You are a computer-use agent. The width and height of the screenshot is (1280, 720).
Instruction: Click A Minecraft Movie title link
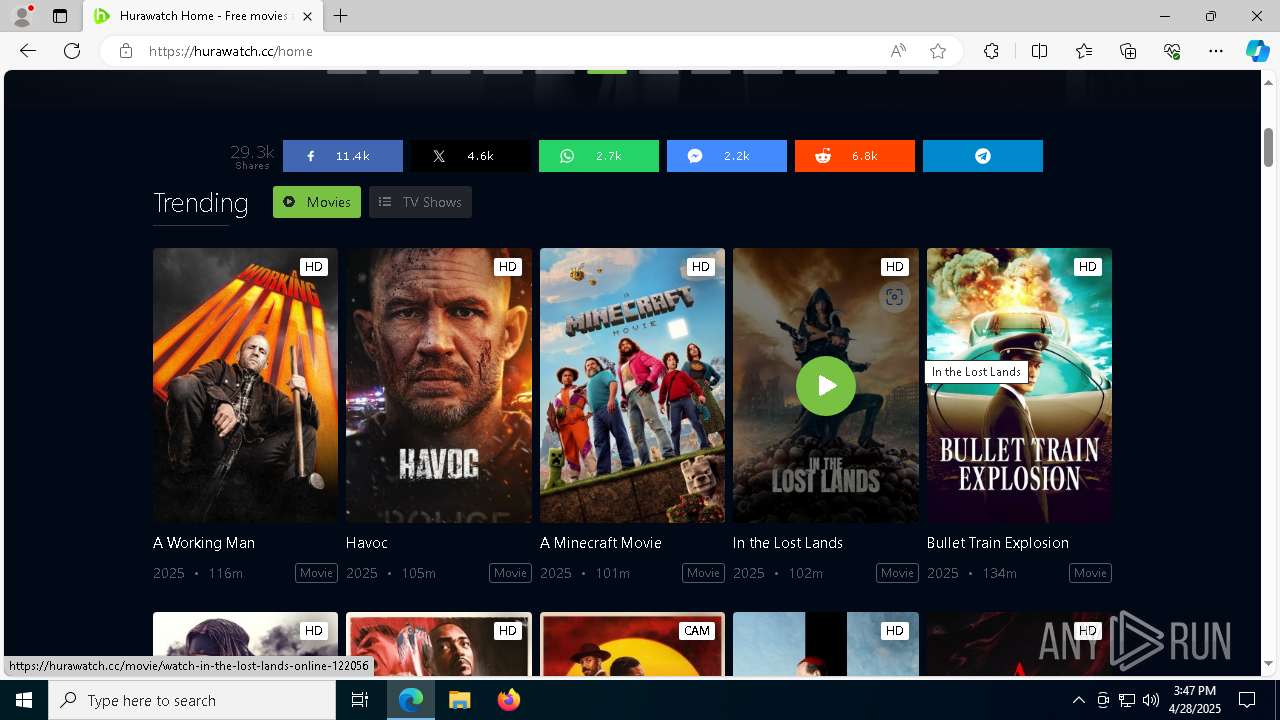[601, 543]
